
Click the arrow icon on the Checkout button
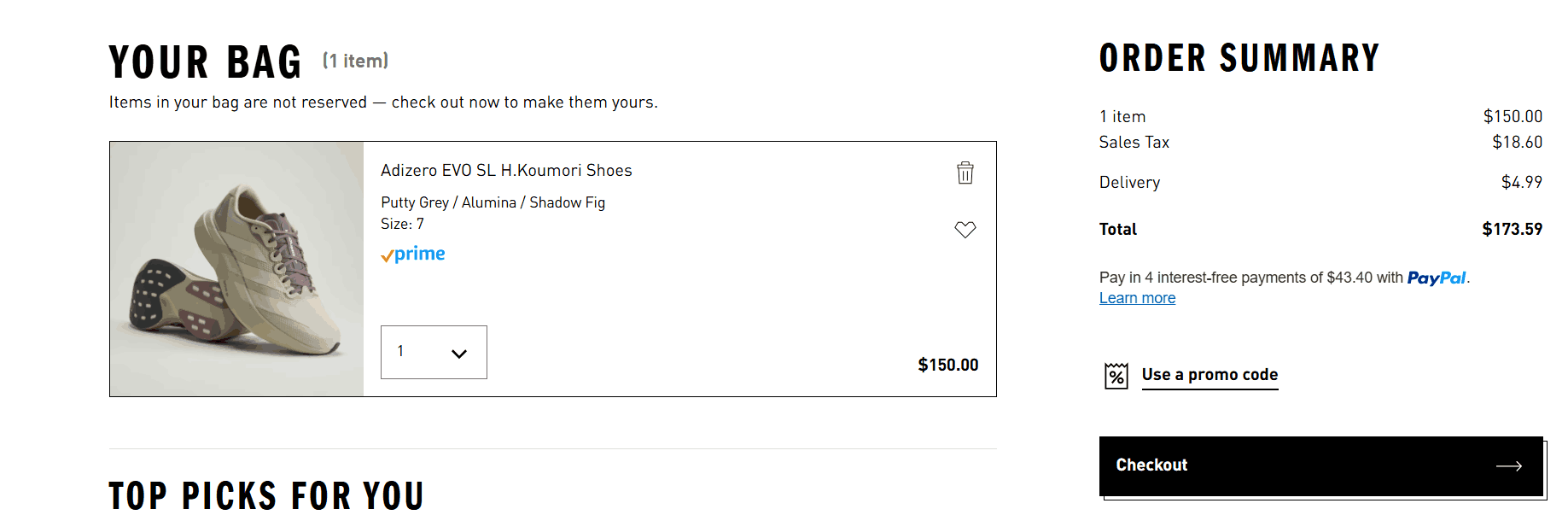[x=1508, y=465]
